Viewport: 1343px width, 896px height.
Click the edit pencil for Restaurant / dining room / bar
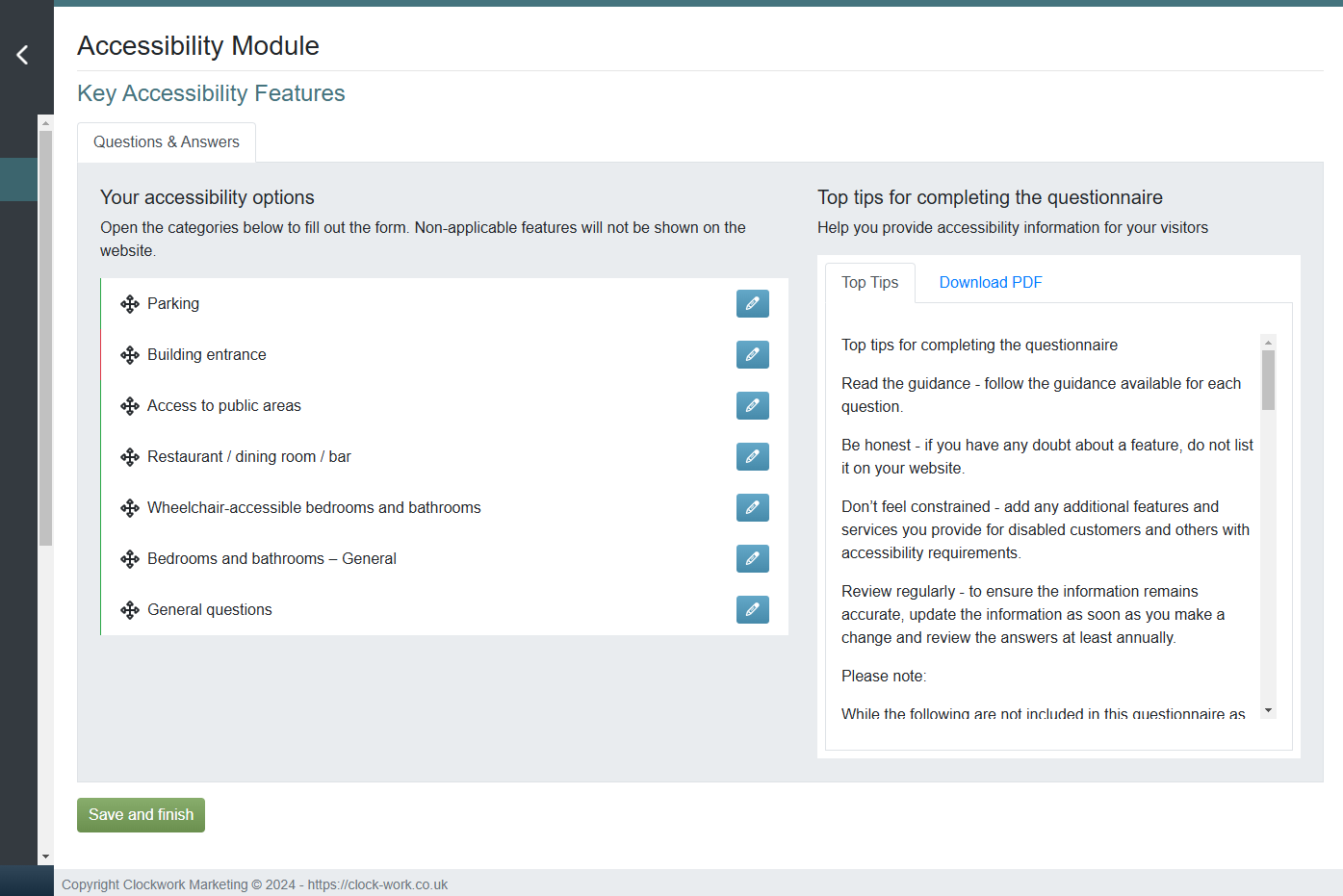[752, 456]
